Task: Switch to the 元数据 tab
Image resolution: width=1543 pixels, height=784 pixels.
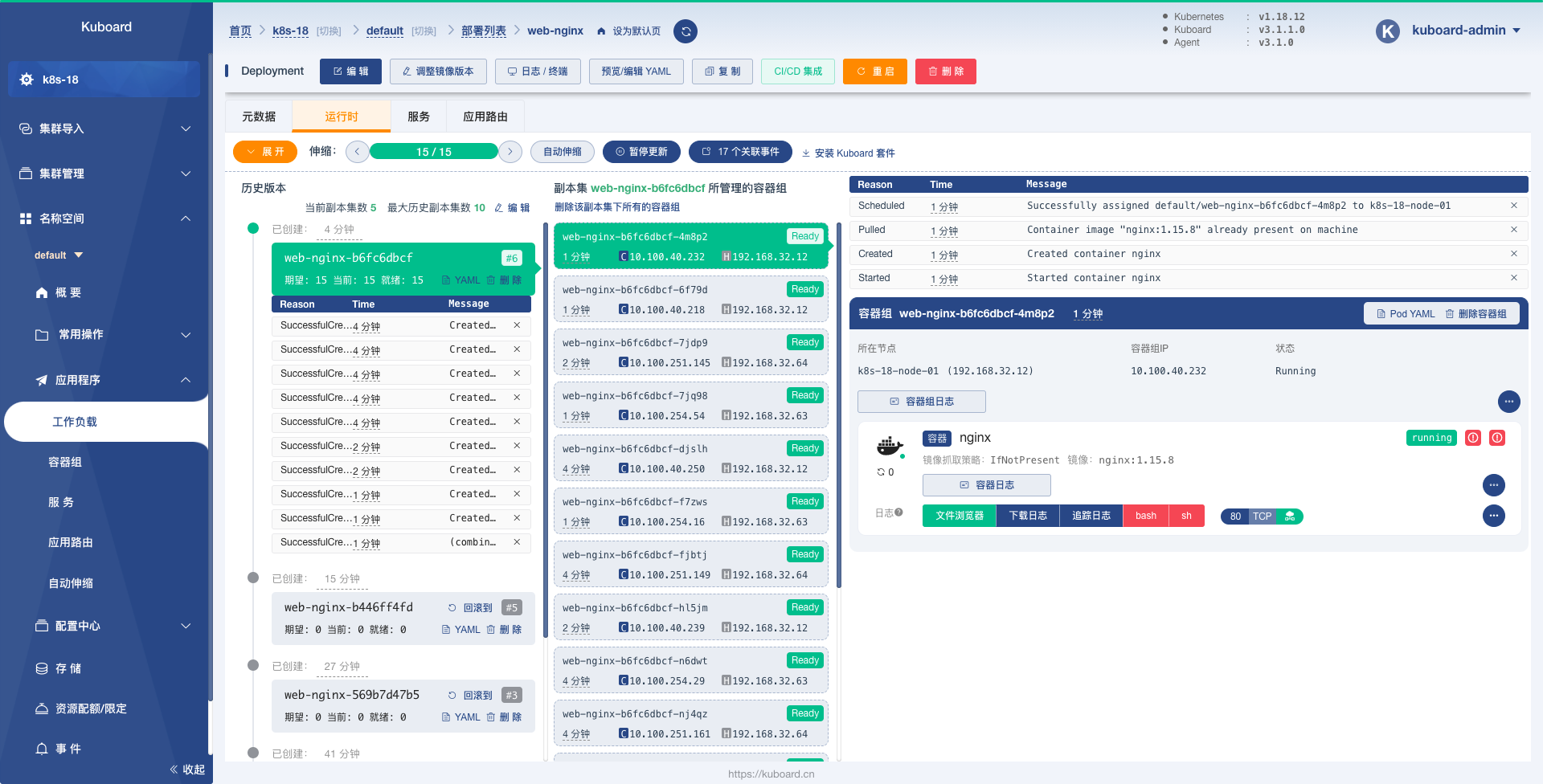Action: click(x=259, y=116)
